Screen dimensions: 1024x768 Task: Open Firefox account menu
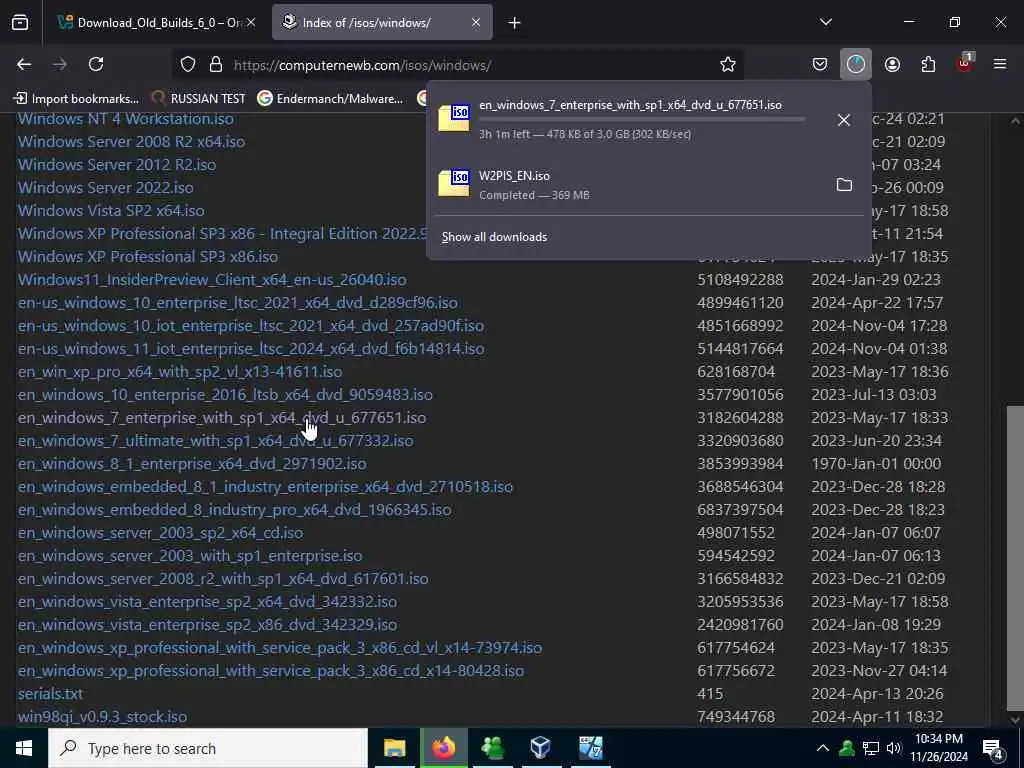892,64
